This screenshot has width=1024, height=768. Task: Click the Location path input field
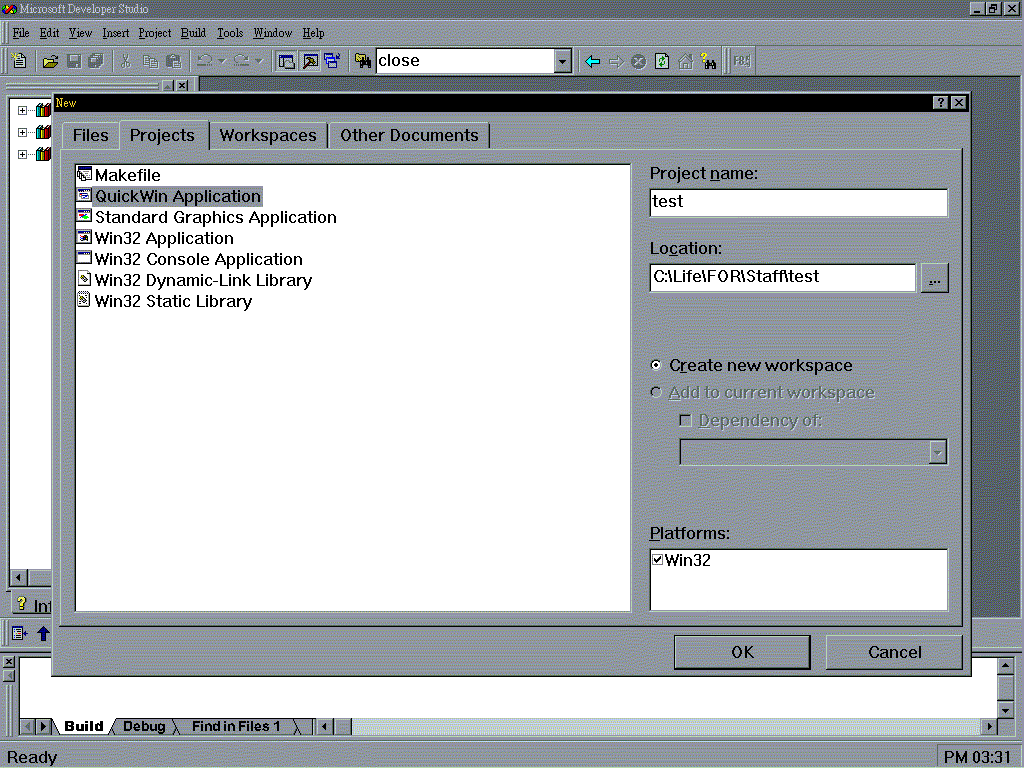coord(783,278)
